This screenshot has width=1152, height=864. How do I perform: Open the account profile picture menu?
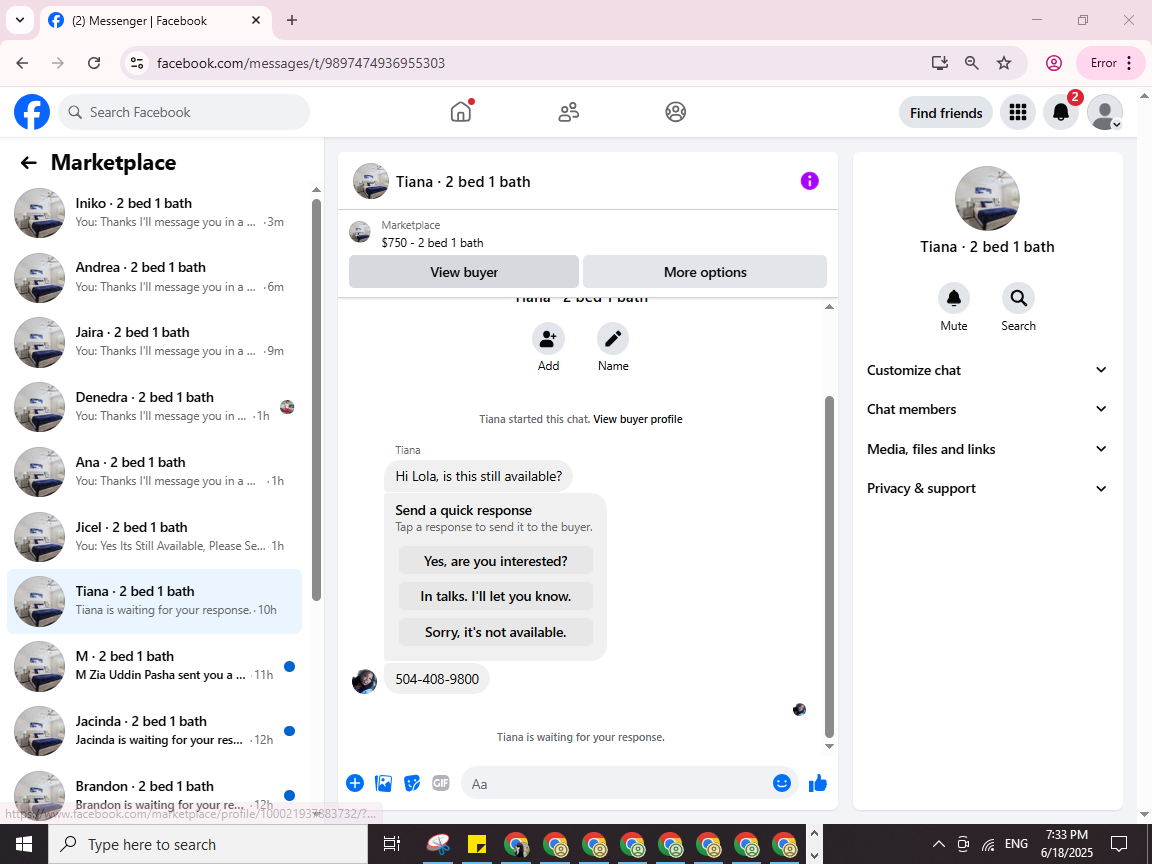tap(1104, 112)
